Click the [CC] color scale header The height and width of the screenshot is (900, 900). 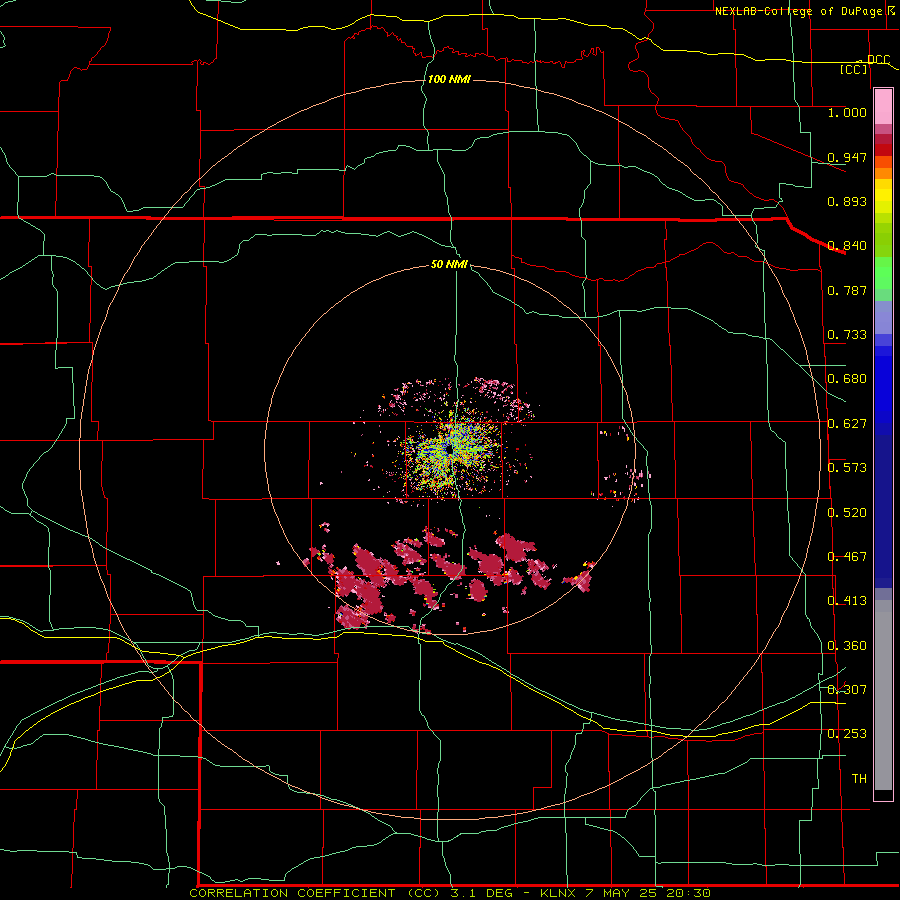coord(854,69)
